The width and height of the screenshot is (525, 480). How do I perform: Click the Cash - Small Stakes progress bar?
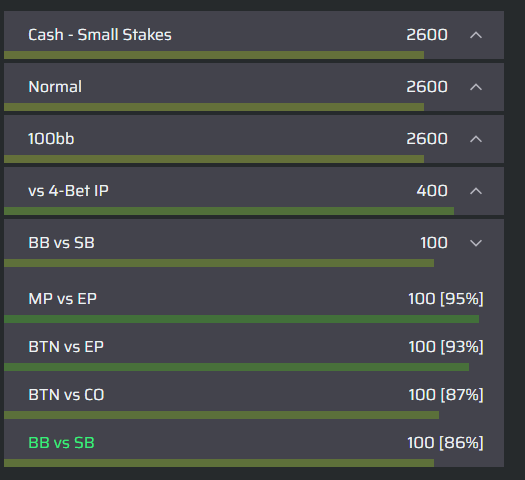click(214, 55)
